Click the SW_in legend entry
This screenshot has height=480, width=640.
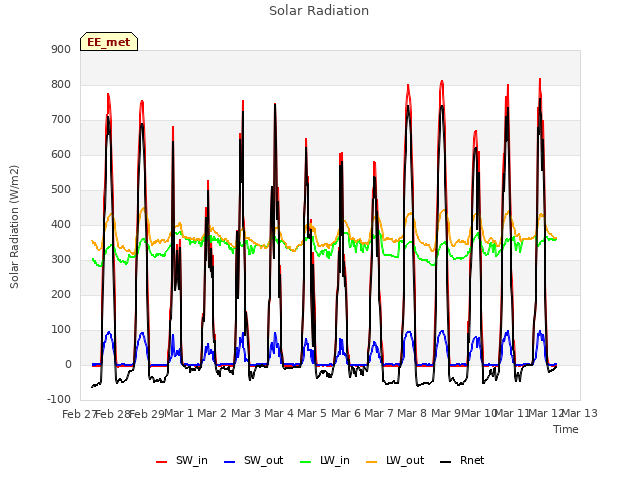[182, 461]
